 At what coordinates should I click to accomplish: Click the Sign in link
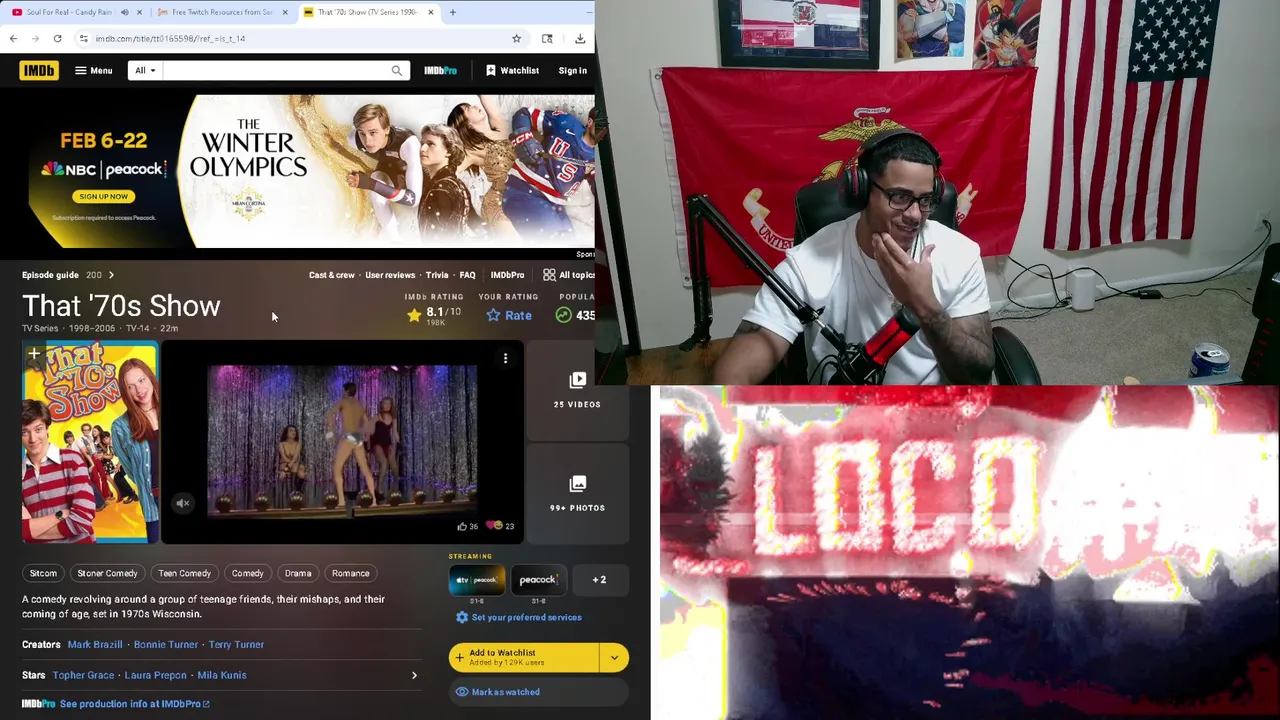click(572, 70)
